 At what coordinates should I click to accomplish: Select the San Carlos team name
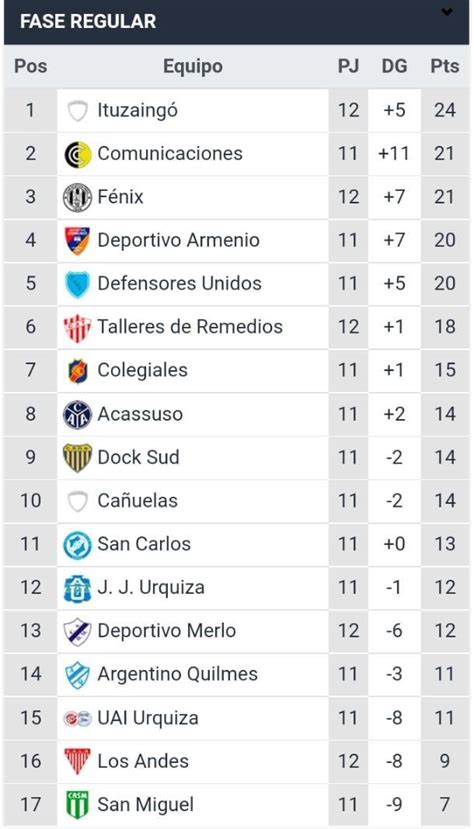(x=144, y=544)
